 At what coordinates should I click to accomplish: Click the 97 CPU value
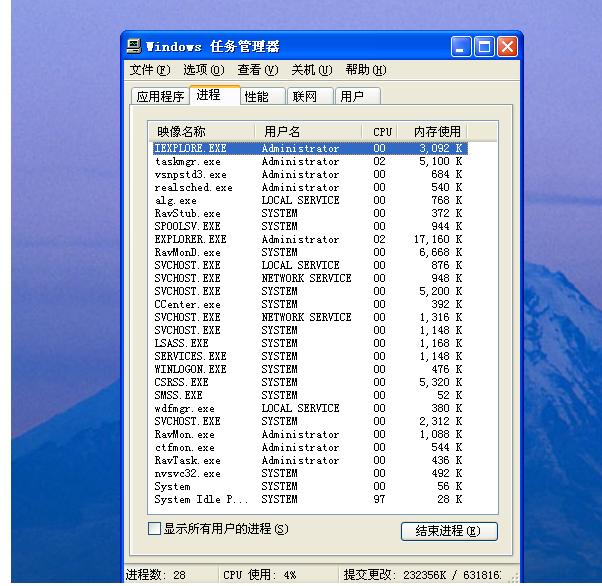[x=379, y=499]
